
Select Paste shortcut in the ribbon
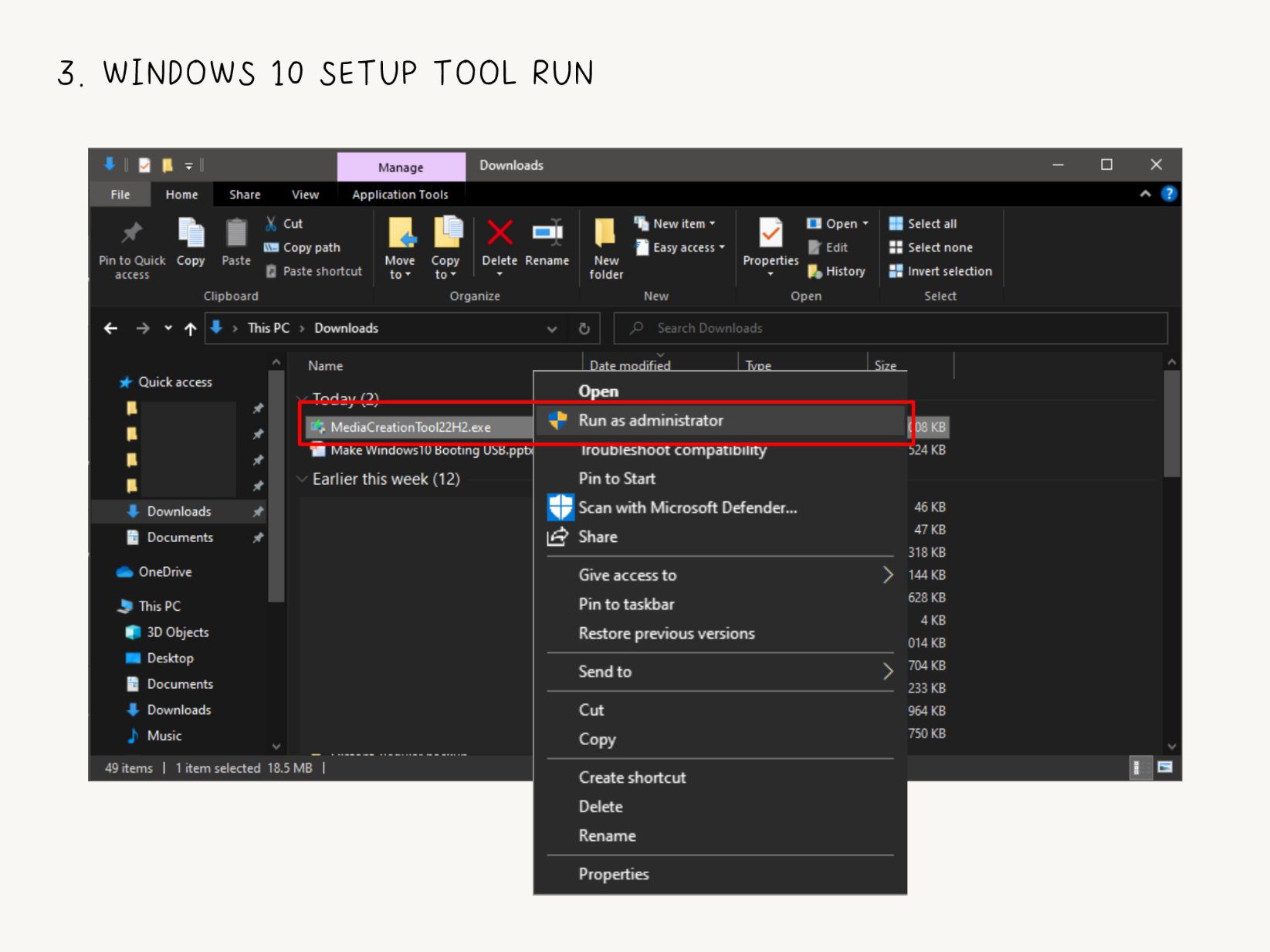pyautogui.click(x=314, y=271)
